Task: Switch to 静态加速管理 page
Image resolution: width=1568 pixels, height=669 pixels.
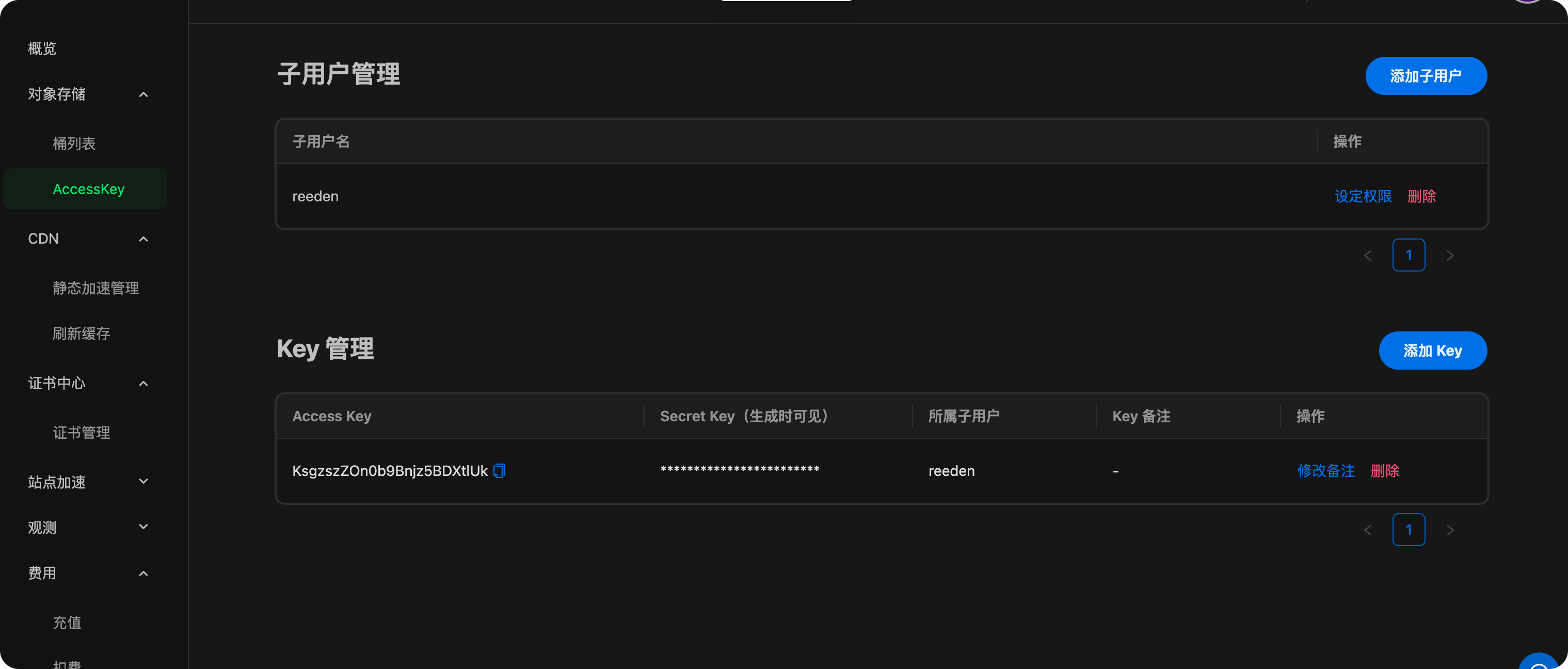Action: 95,288
